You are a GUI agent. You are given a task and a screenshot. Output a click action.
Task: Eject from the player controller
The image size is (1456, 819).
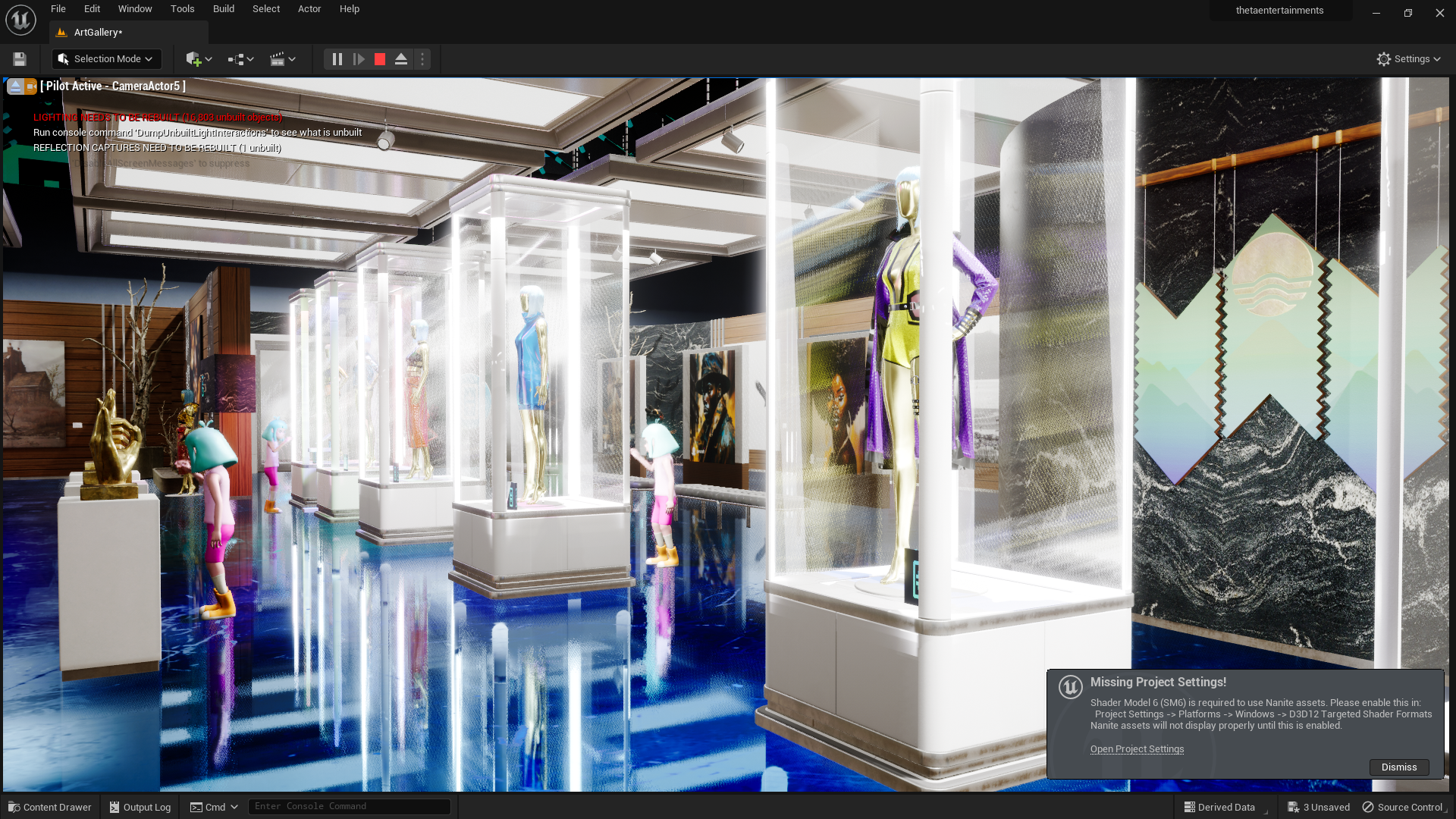(401, 59)
